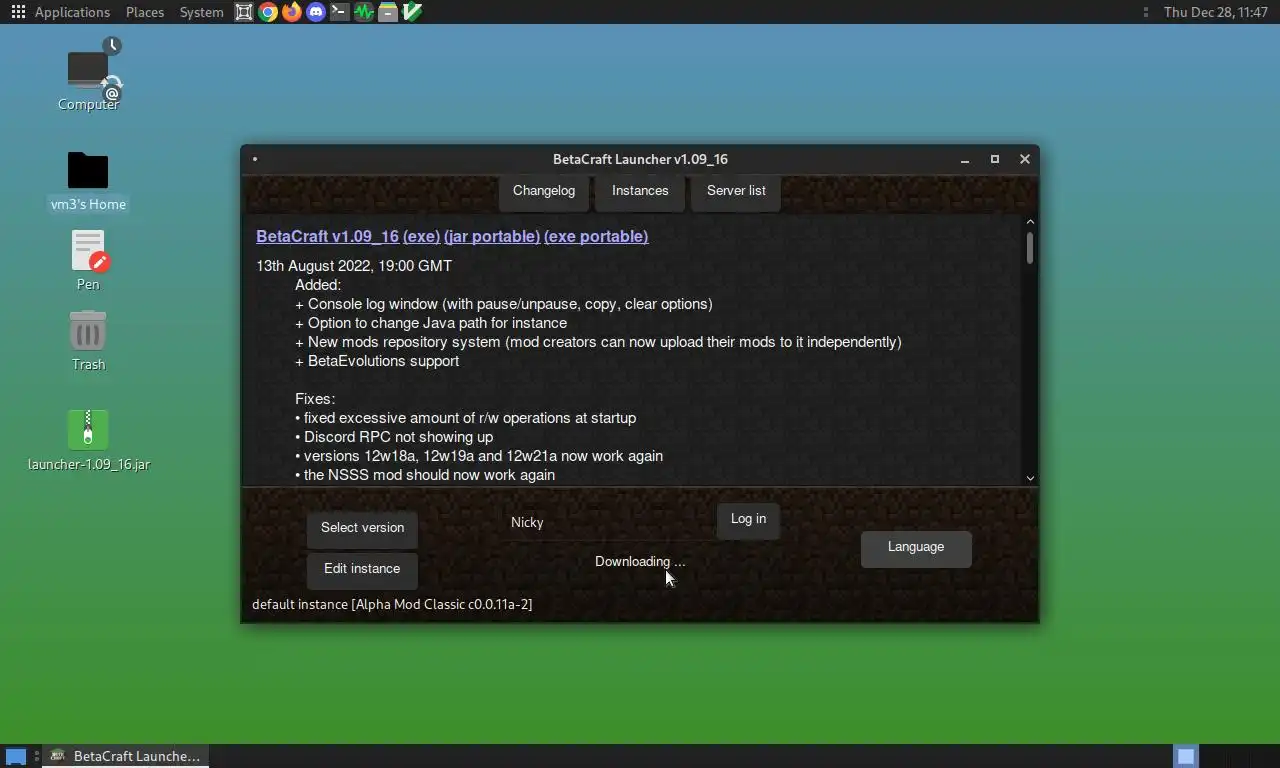The width and height of the screenshot is (1280, 768).
Task: Click the changelog scrollbar up arrow
Action: tap(1030, 222)
